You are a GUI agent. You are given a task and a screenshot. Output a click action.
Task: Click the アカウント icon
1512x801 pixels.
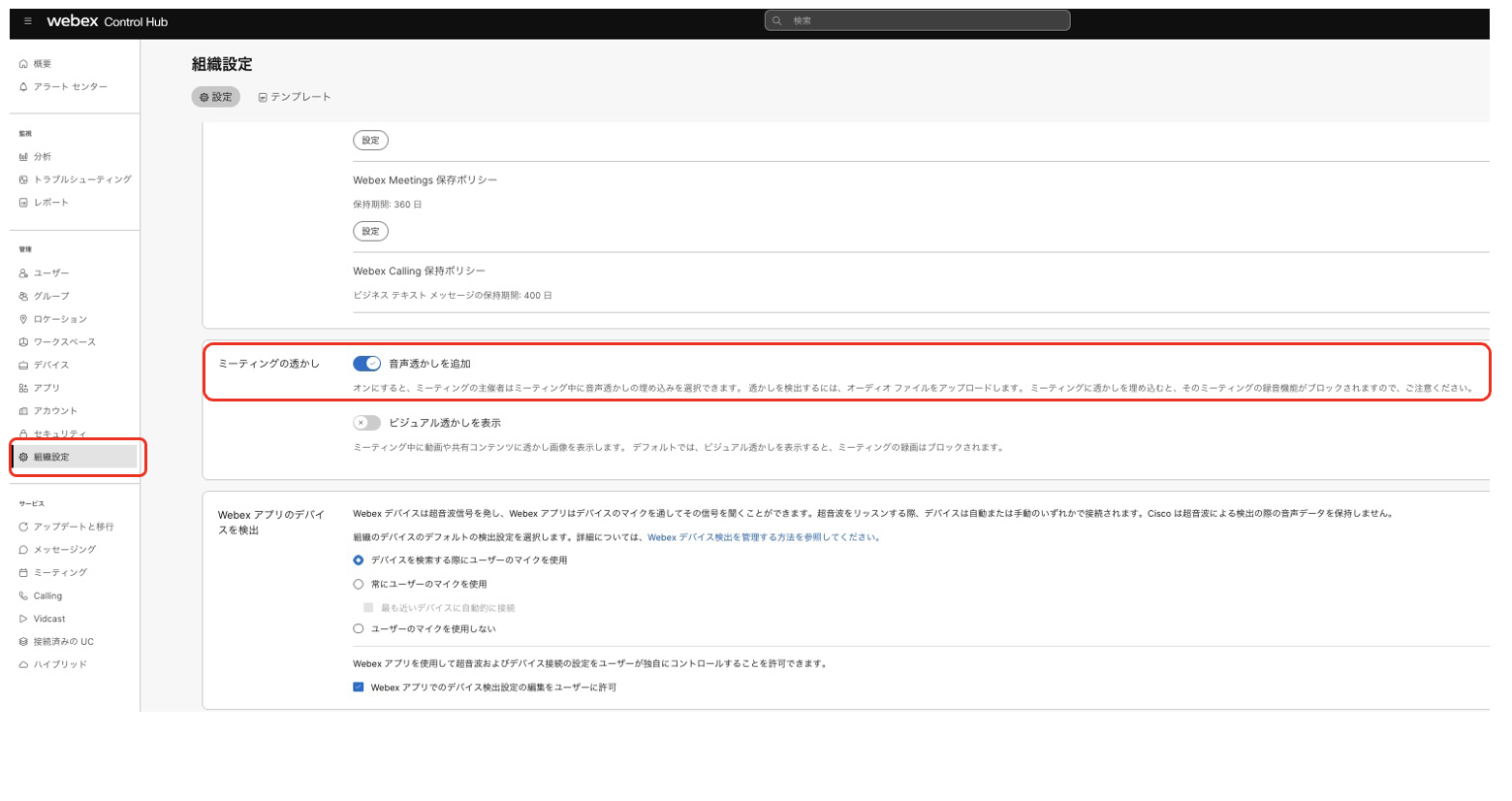pyautogui.click(x=23, y=411)
